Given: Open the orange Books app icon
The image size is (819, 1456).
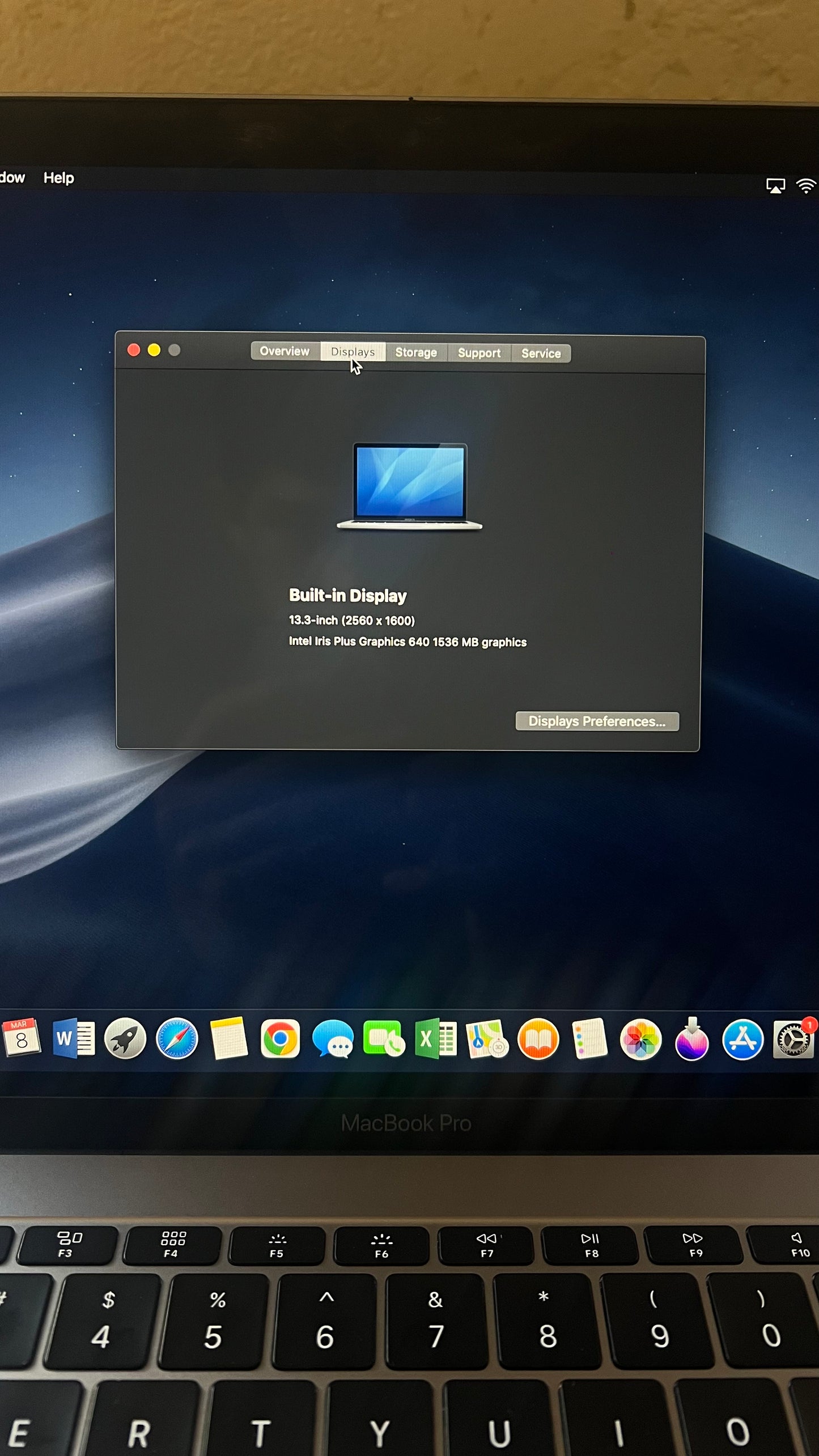Looking at the screenshot, I should (x=538, y=1039).
